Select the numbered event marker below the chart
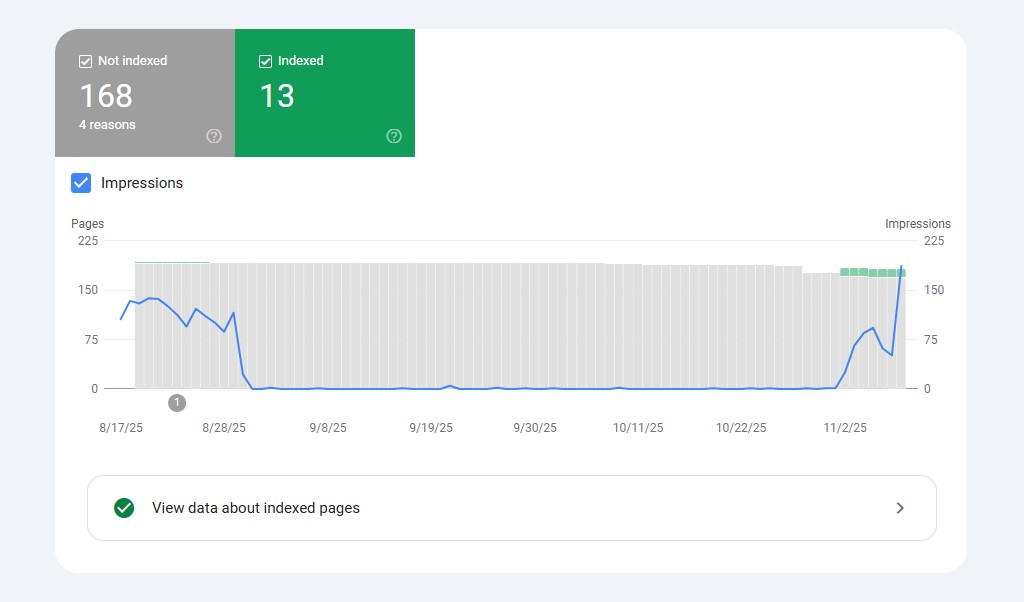This screenshot has height=602, width=1024. 177,403
